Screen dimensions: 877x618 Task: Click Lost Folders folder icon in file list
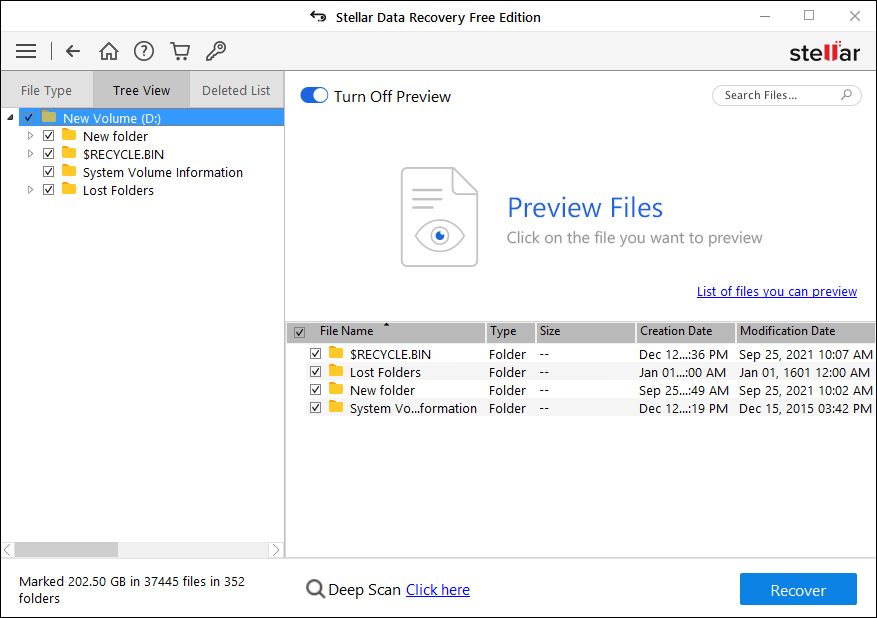tap(336, 371)
